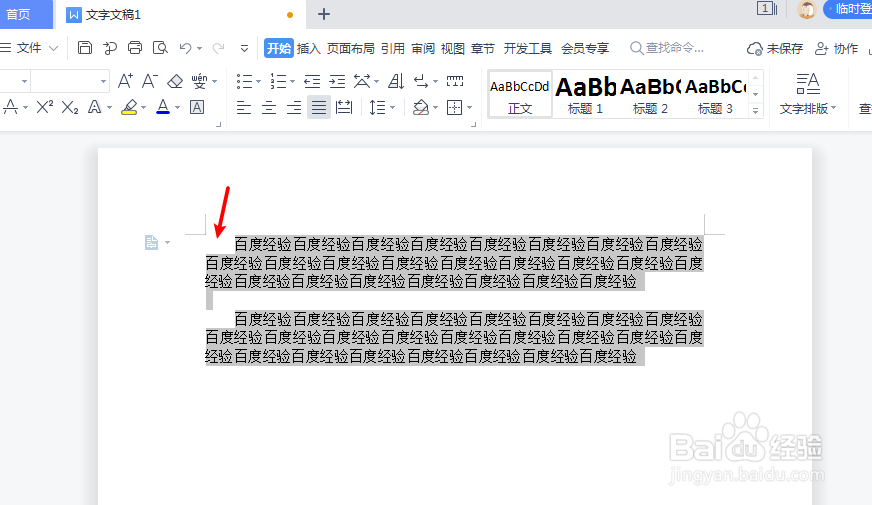Open 引用 tab
The height and width of the screenshot is (505, 872).
click(393, 48)
